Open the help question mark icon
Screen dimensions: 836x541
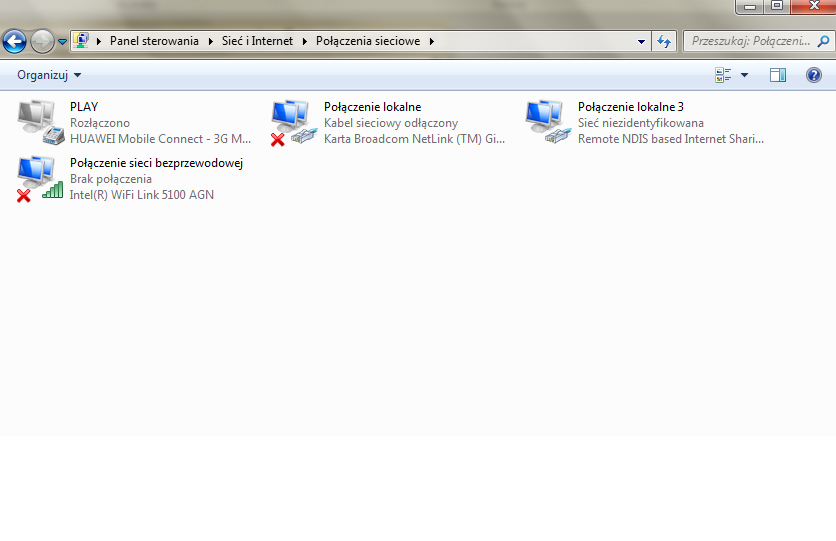click(x=813, y=75)
